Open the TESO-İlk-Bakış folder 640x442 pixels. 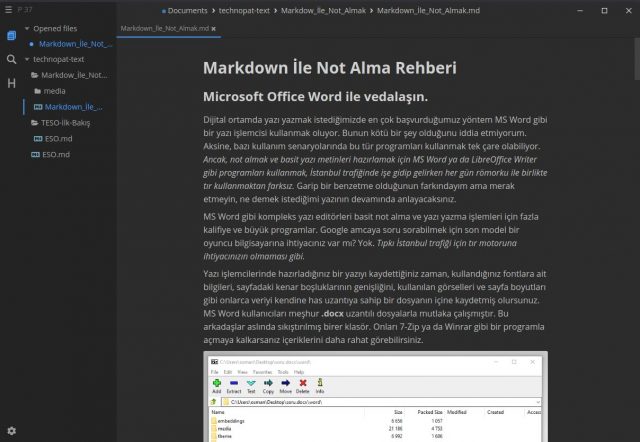[61, 123]
